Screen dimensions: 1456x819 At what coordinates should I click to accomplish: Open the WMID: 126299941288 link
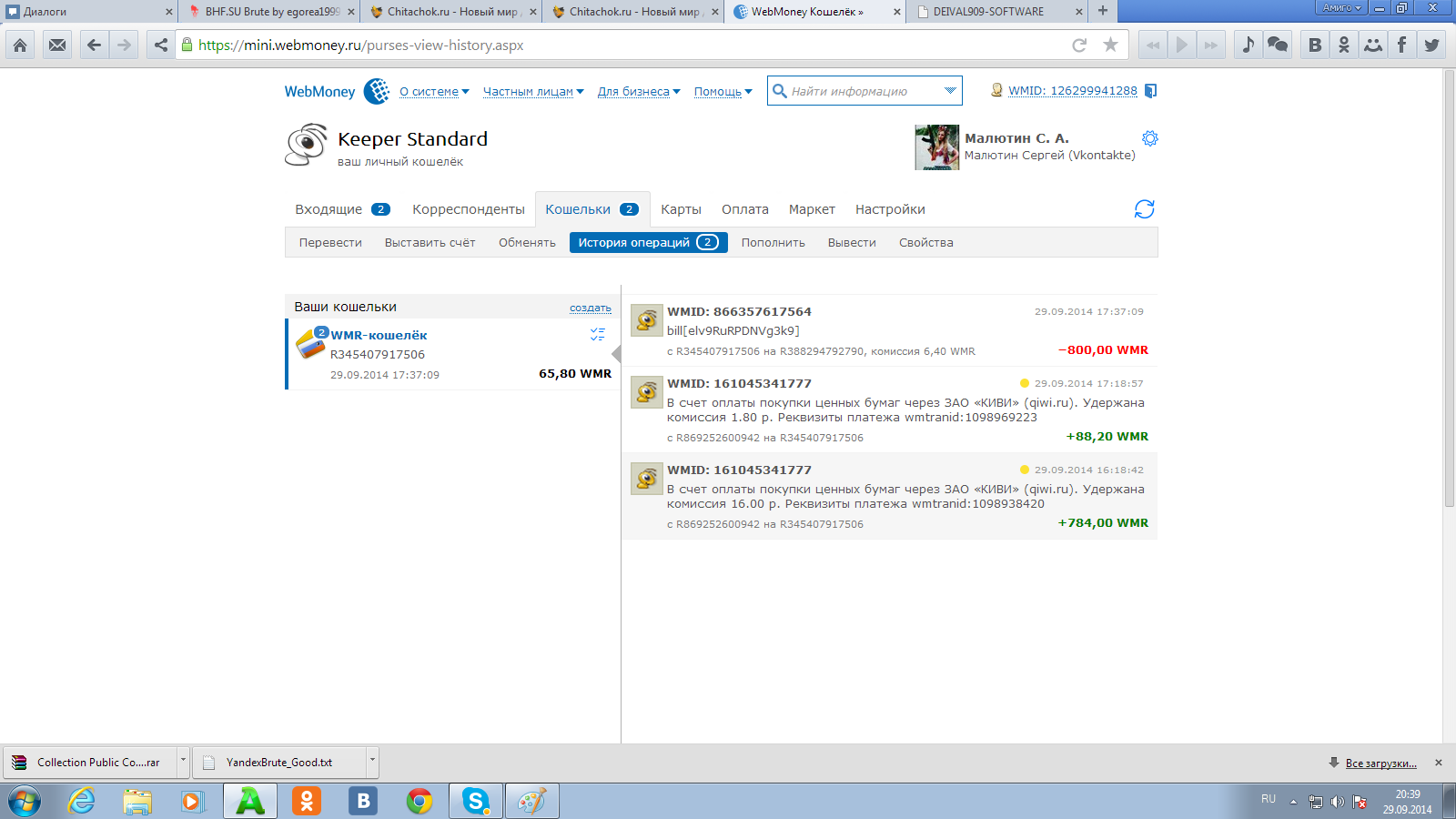click(1073, 91)
